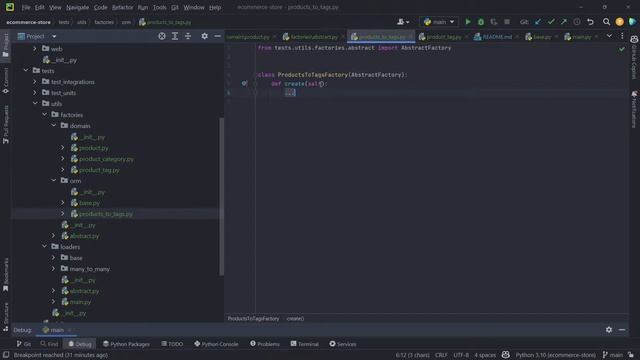
Task: Open Search Everywhere magnifier icon
Action: 607,22
